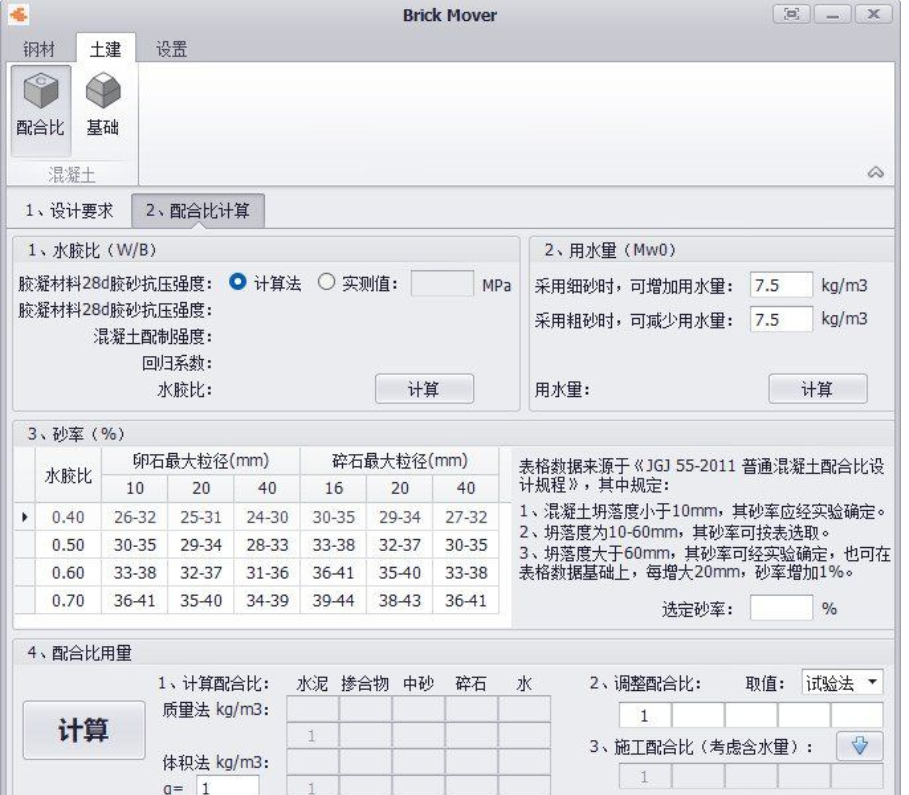
Task: Click the 选定砂率 percentage input field
Action: 781,608
